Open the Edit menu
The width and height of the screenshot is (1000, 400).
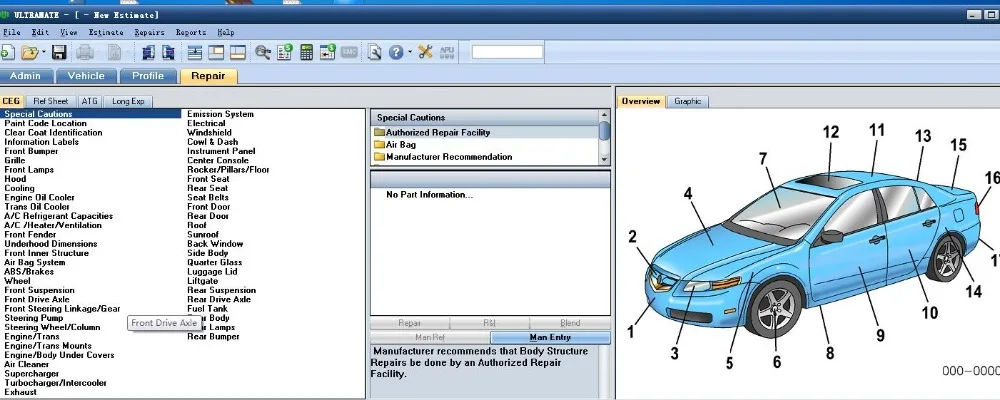40,32
